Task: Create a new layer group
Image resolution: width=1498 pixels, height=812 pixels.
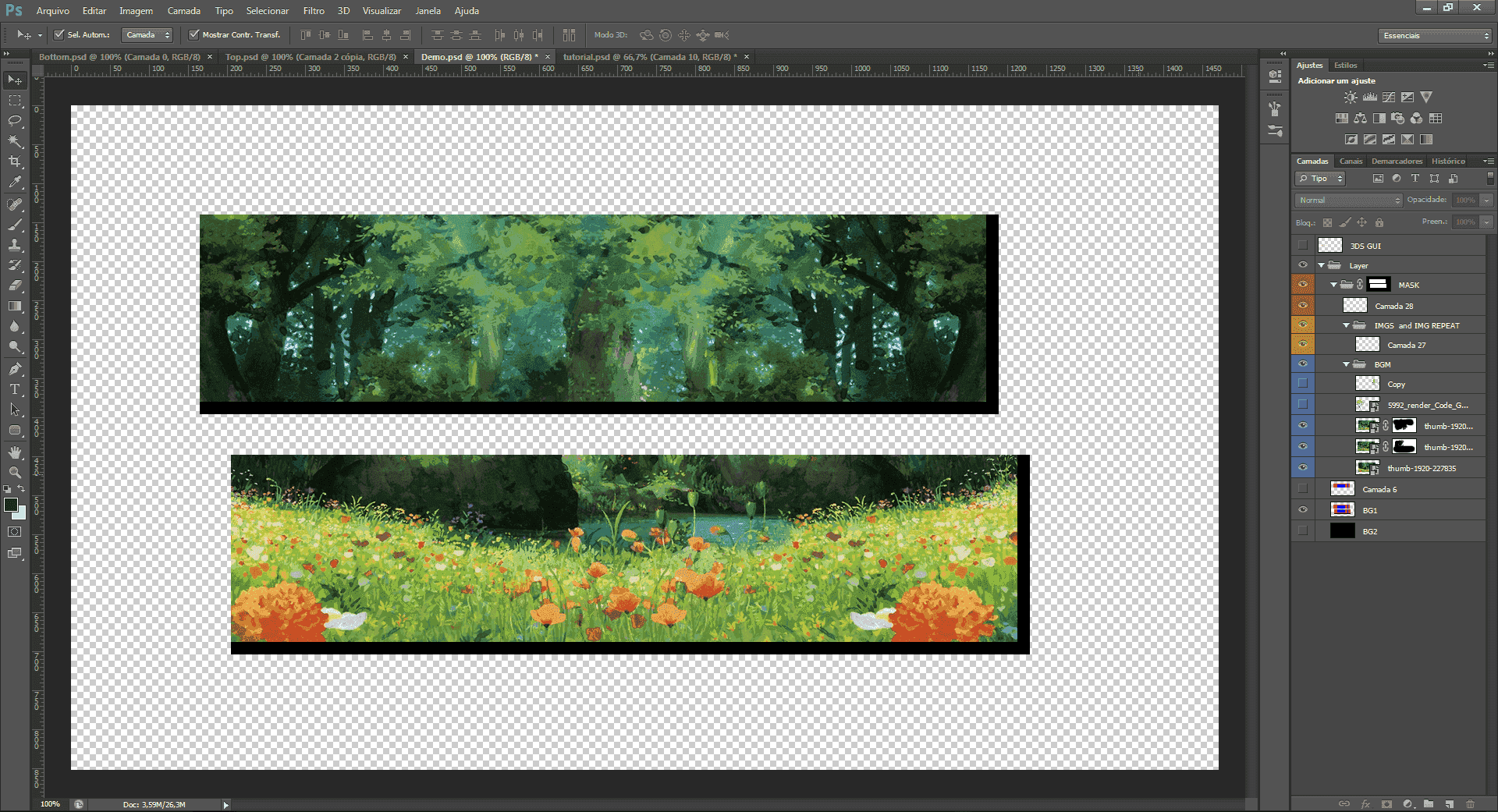Action: pos(1429,803)
